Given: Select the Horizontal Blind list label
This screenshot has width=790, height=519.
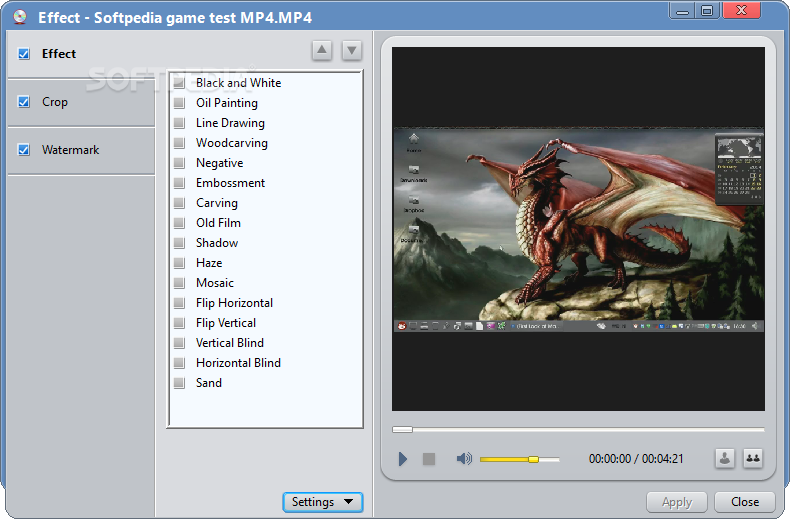Looking at the screenshot, I should 238,363.
